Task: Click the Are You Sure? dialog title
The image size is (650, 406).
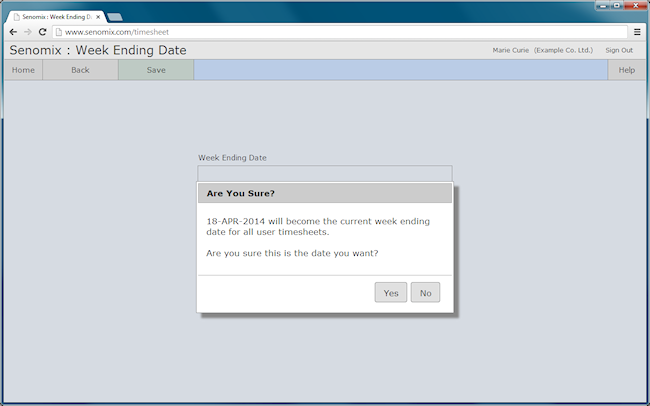Action: pyautogui.click(x=240, y=193)
